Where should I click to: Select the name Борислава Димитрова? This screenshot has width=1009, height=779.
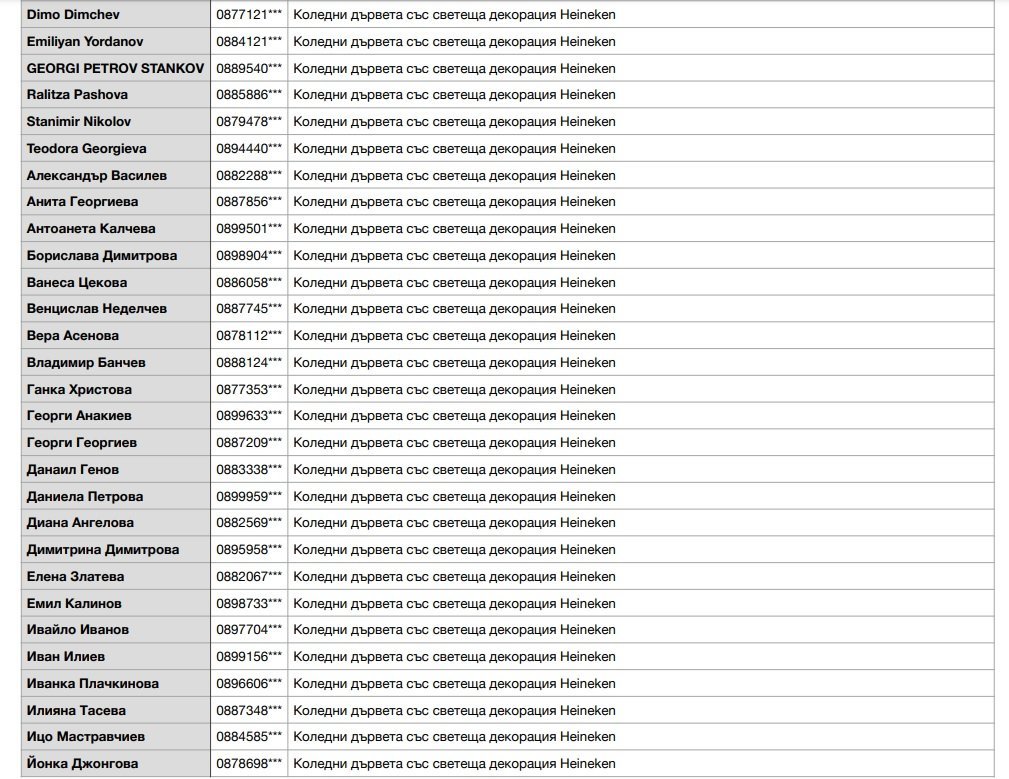(102, 256)
